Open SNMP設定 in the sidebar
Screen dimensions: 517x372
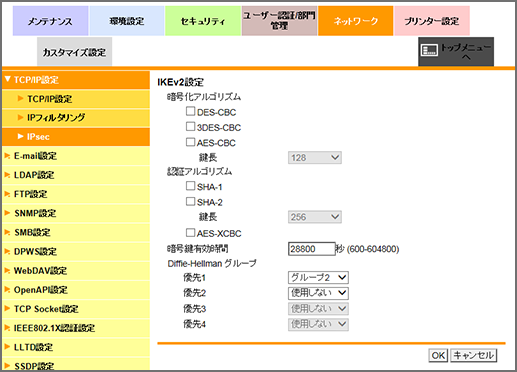tap(76, 213)
